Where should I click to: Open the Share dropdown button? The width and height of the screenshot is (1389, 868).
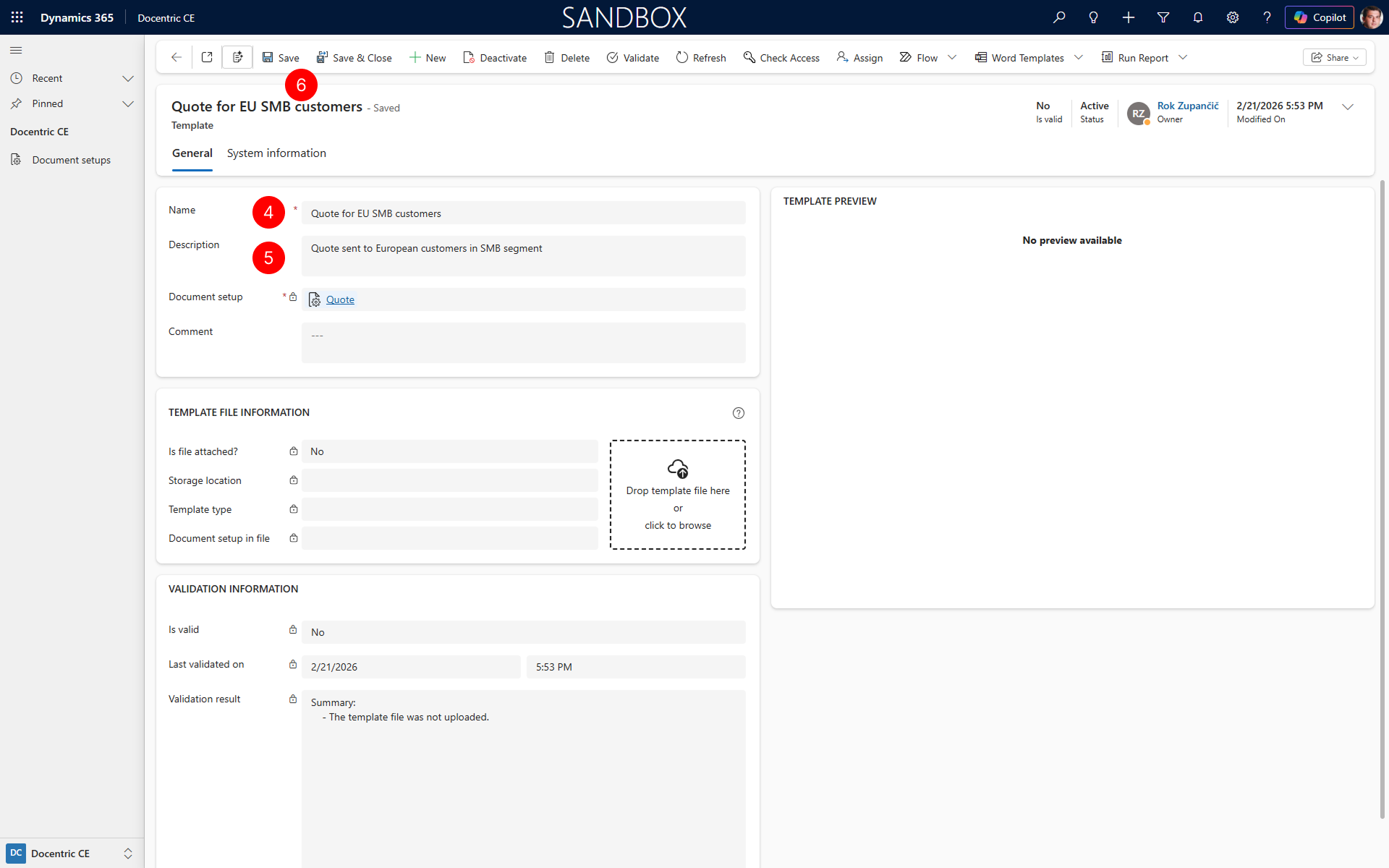coord(1334,57)
